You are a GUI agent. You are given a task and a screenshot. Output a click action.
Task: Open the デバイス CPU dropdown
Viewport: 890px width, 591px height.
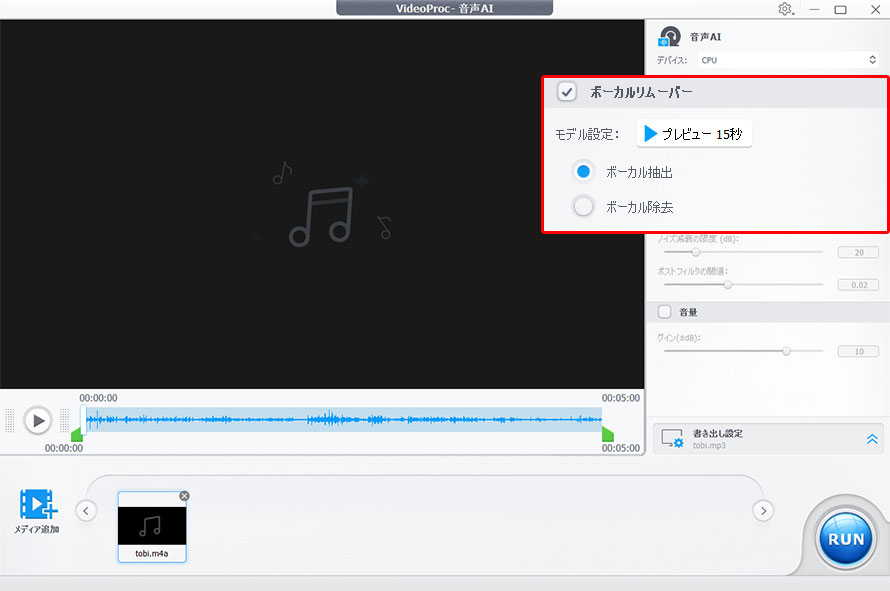coord(789,60)
